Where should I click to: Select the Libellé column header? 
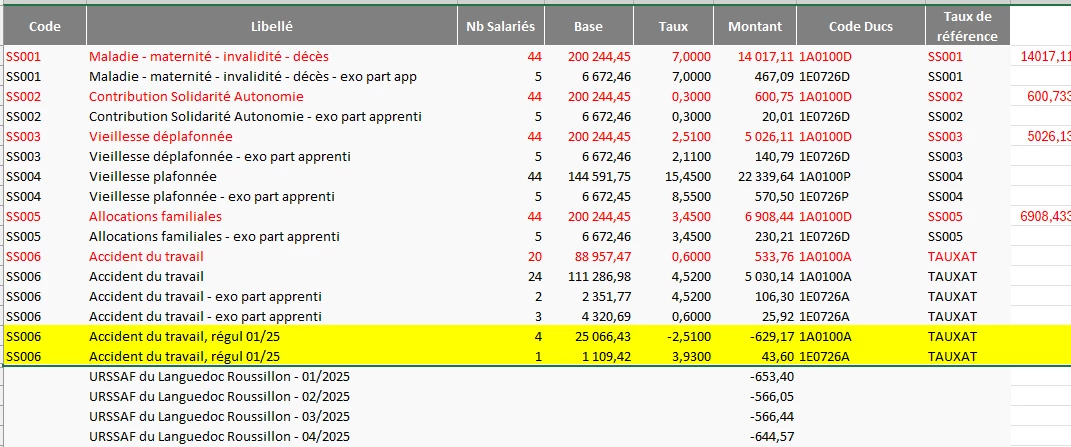click(x=271, y=26)
